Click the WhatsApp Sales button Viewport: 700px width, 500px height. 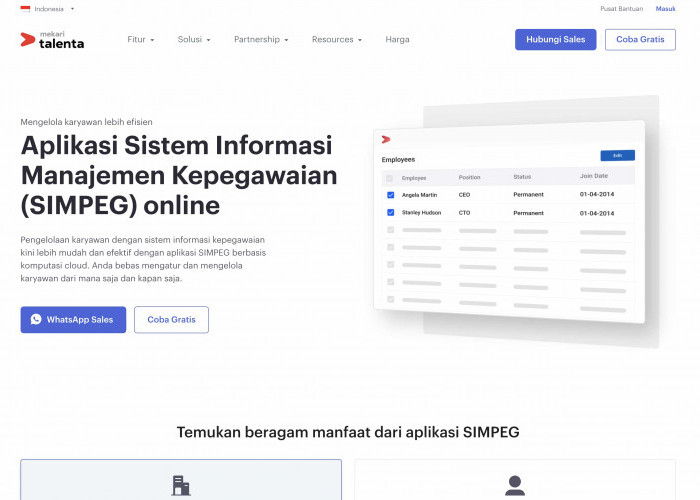[x=73, y=320]
